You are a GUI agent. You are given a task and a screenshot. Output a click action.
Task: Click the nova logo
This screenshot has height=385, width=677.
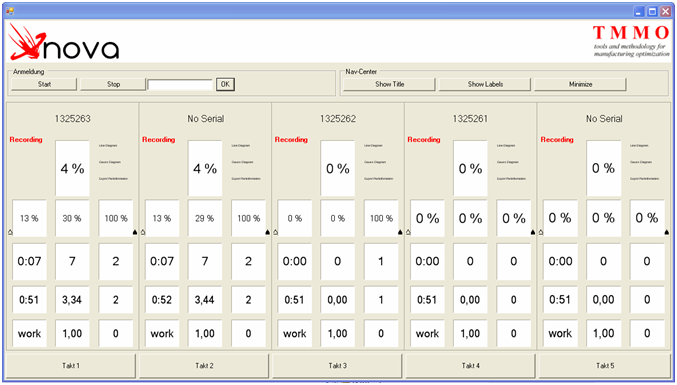pos(63,42)
